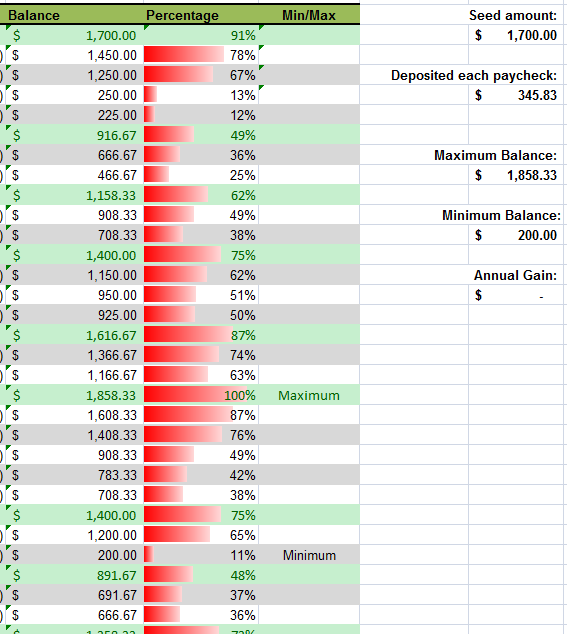
Task: Click the 891.67 balance cell
Action: point(74,575)
